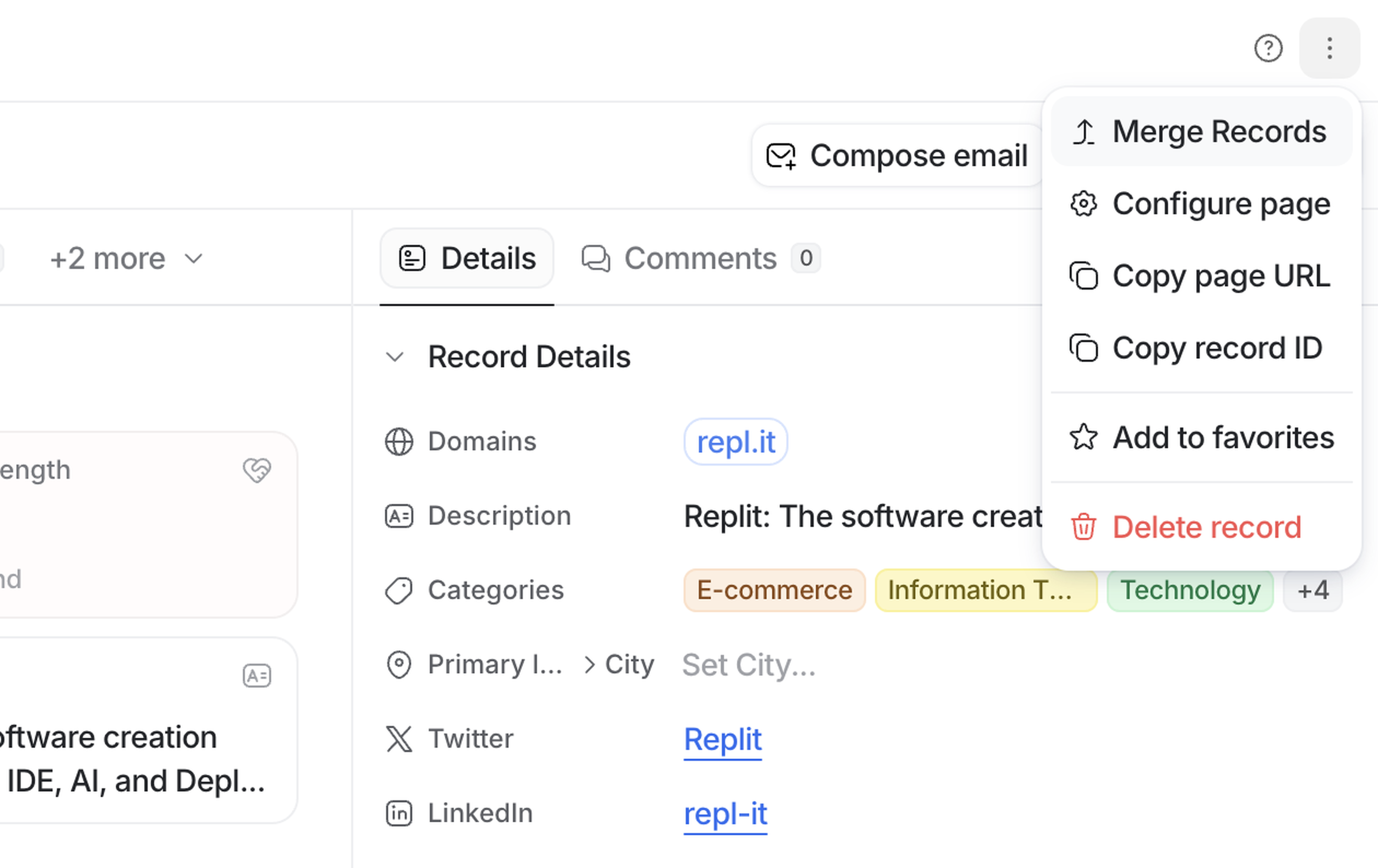Click the Primary location pin icon
This screenshot has height=868, width=1378.
click(x=399, y=664)
